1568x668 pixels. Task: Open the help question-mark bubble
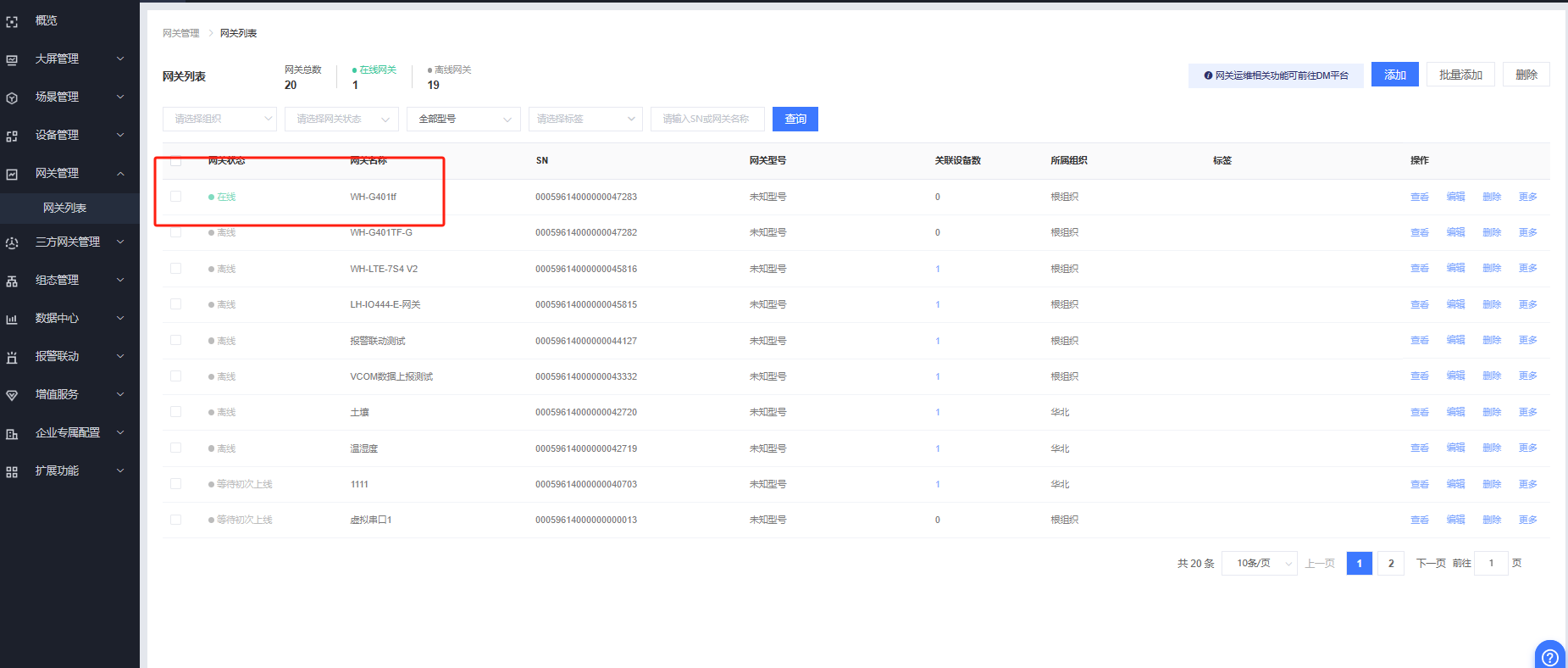[1549, 657]
